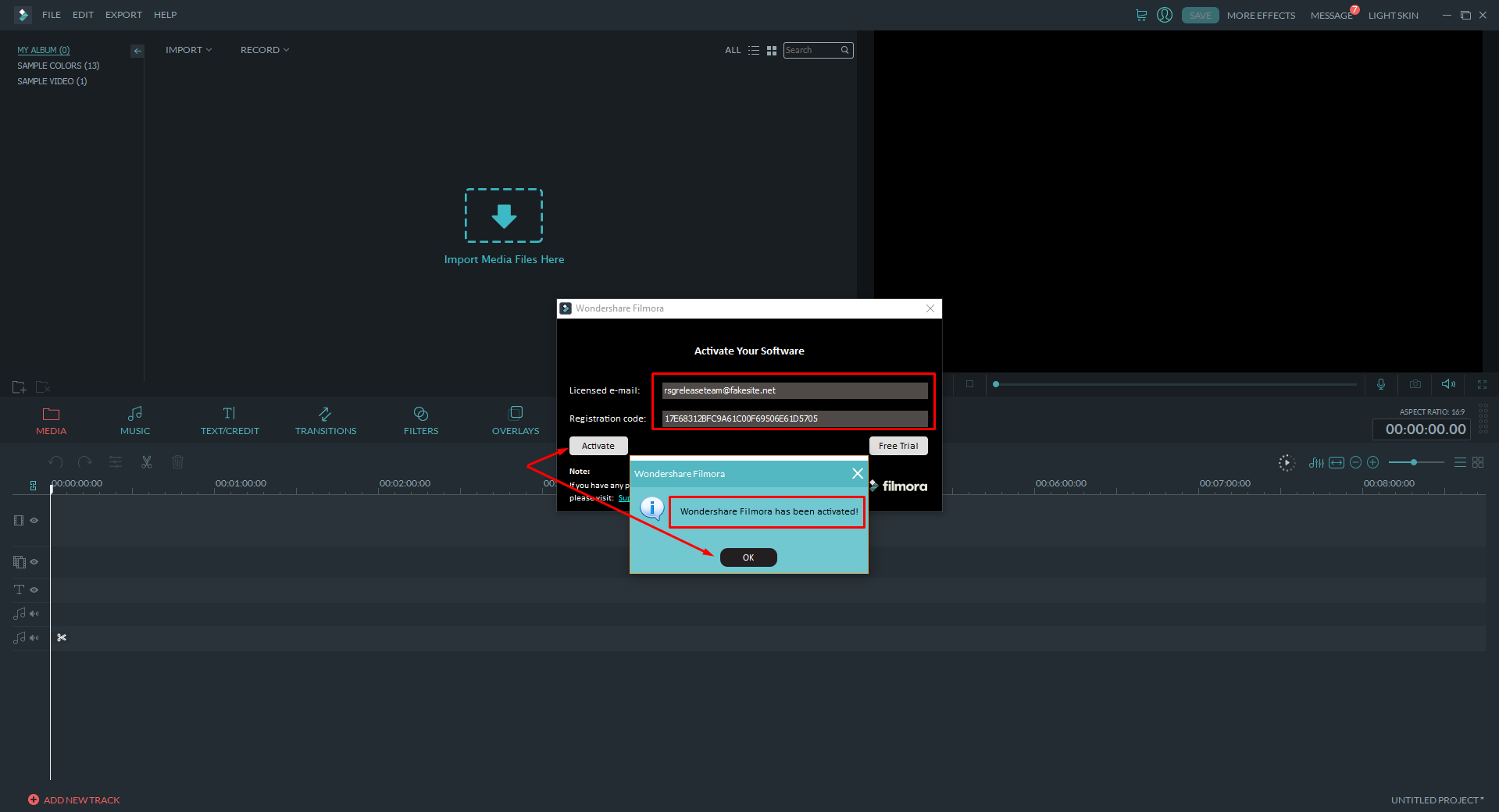Viewport: 1499px width, 812px height.
Task: Open the EDIT menu
Action: tap(83, 15)
